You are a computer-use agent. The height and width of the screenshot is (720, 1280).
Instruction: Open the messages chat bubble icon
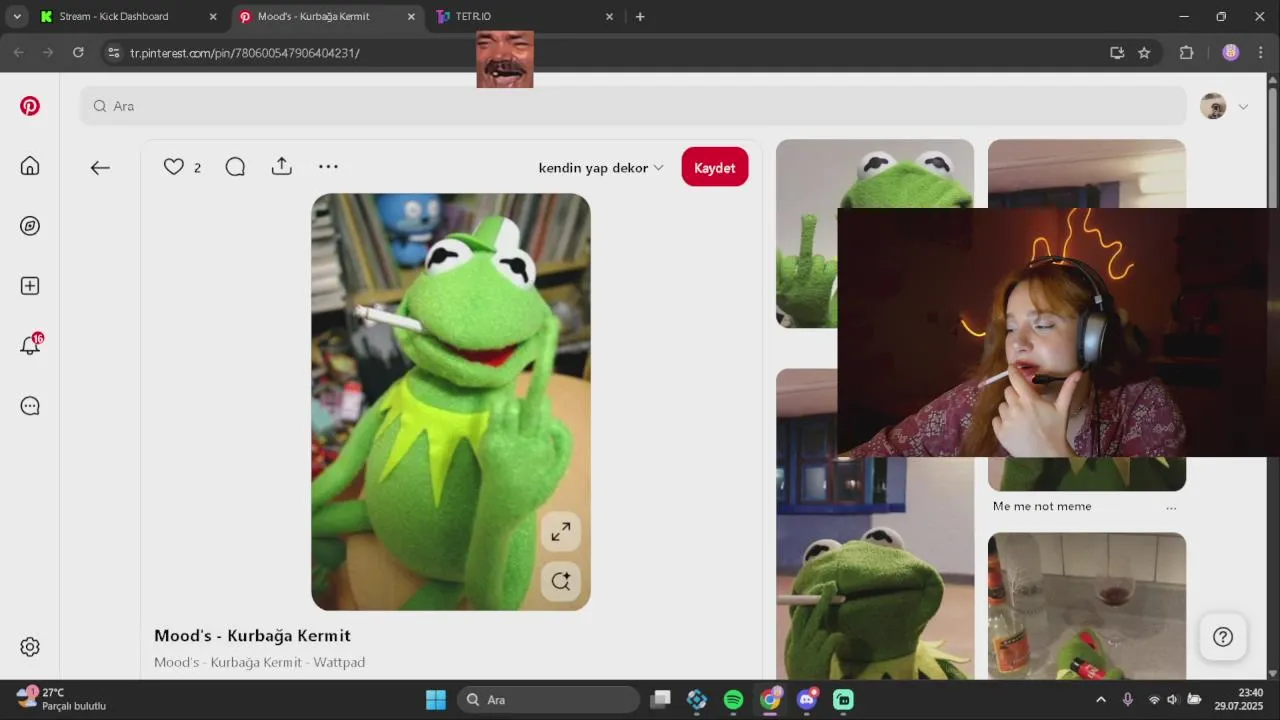30,406
